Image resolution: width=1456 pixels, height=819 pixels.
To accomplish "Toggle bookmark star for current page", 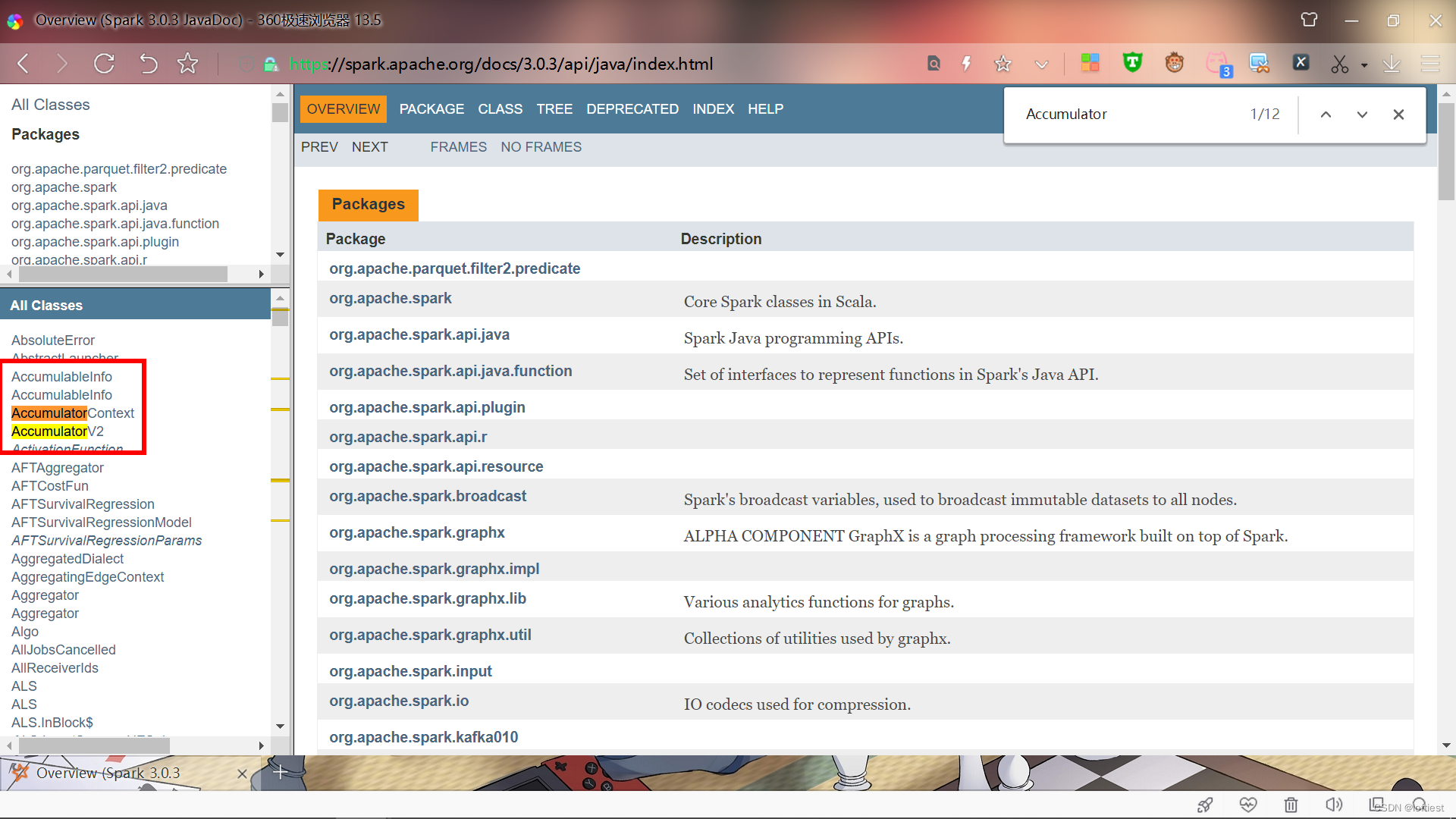I will (x=1003, y=63).
